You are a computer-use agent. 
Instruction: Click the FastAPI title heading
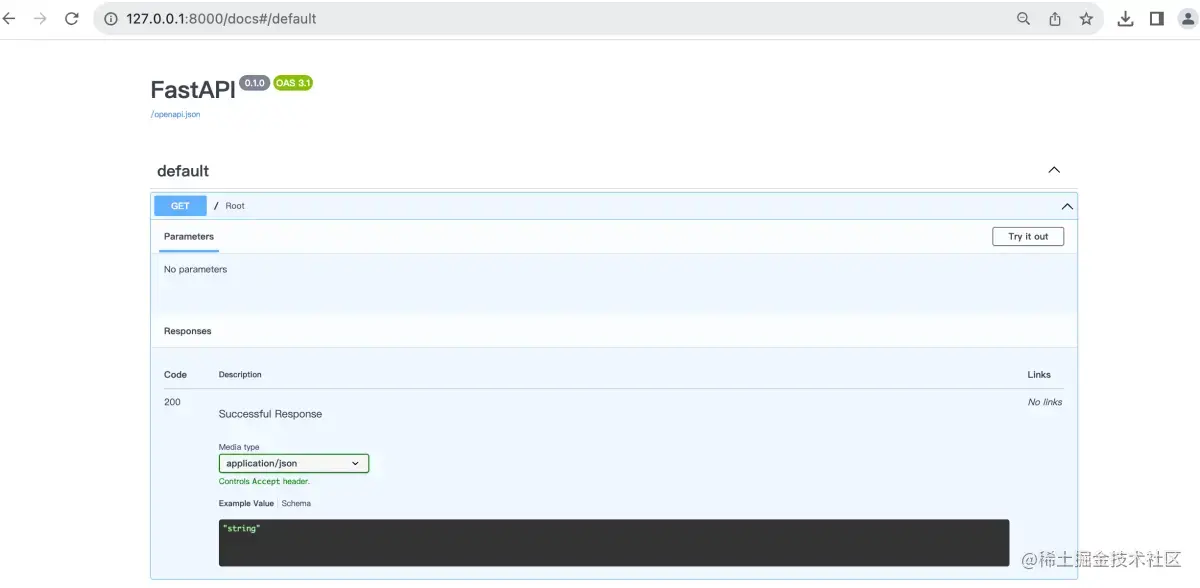[193, 89]
